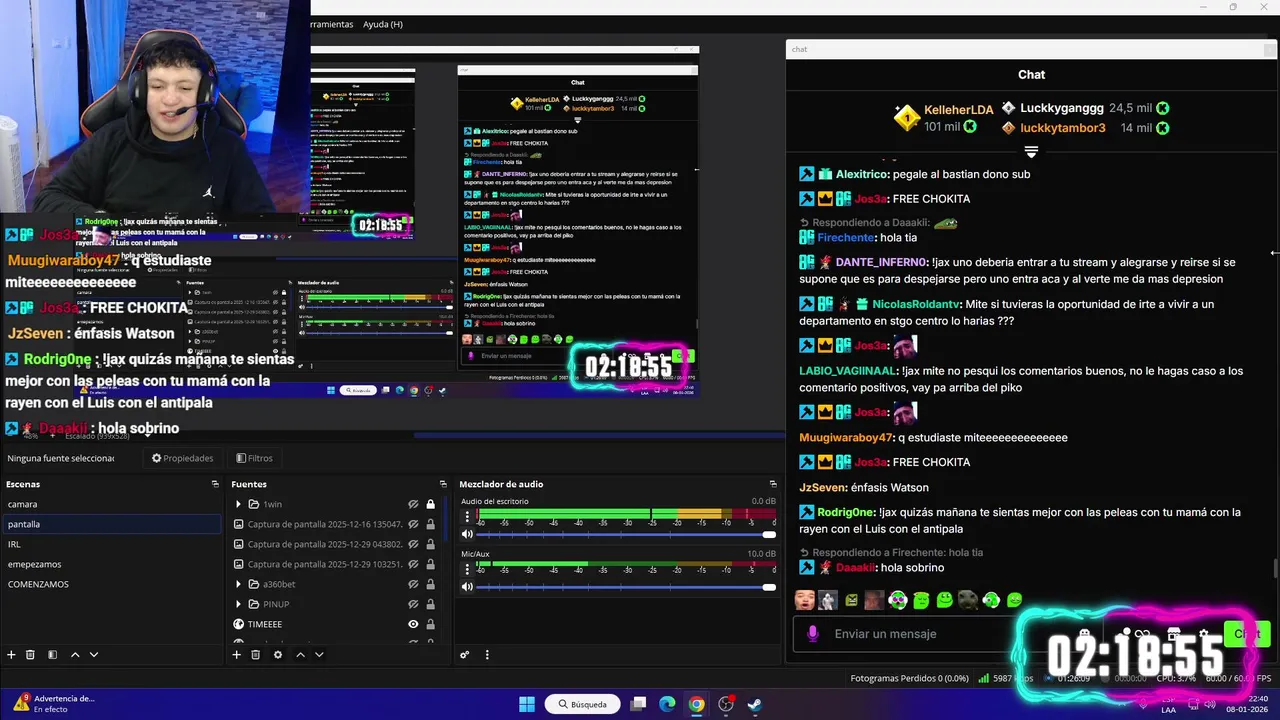Switch to the IRL scene
Viewport: 1280px width, 720px height.
(110, 544)
